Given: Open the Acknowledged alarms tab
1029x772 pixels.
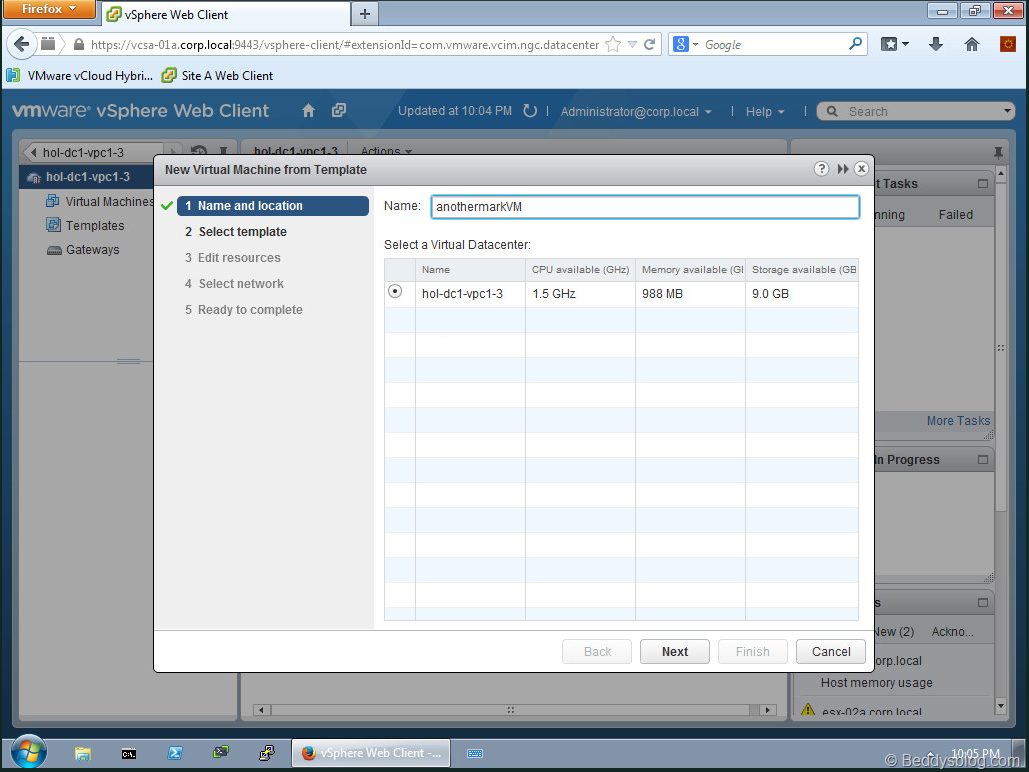Looking at the screenshot, I should [952, 632].
